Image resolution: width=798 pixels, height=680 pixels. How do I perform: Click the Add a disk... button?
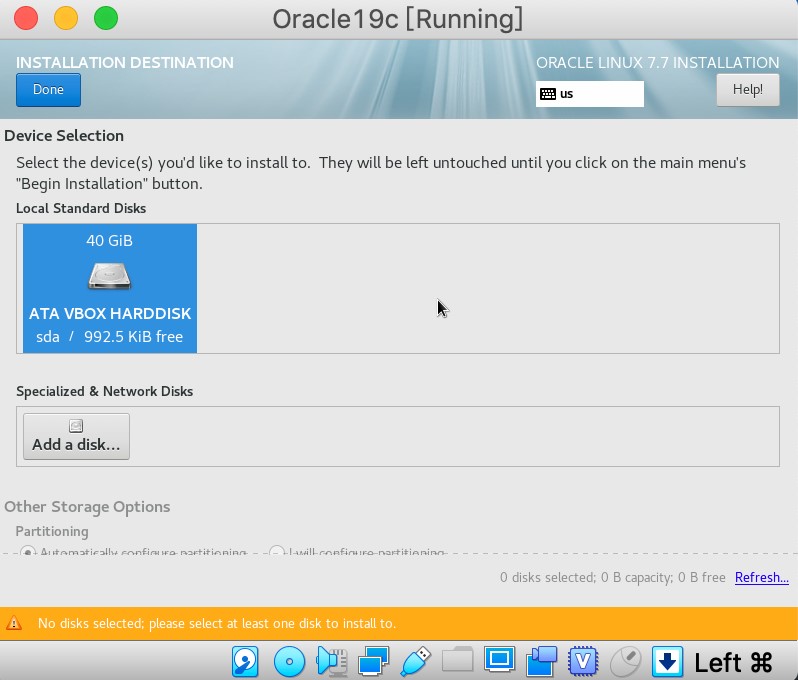76,437
